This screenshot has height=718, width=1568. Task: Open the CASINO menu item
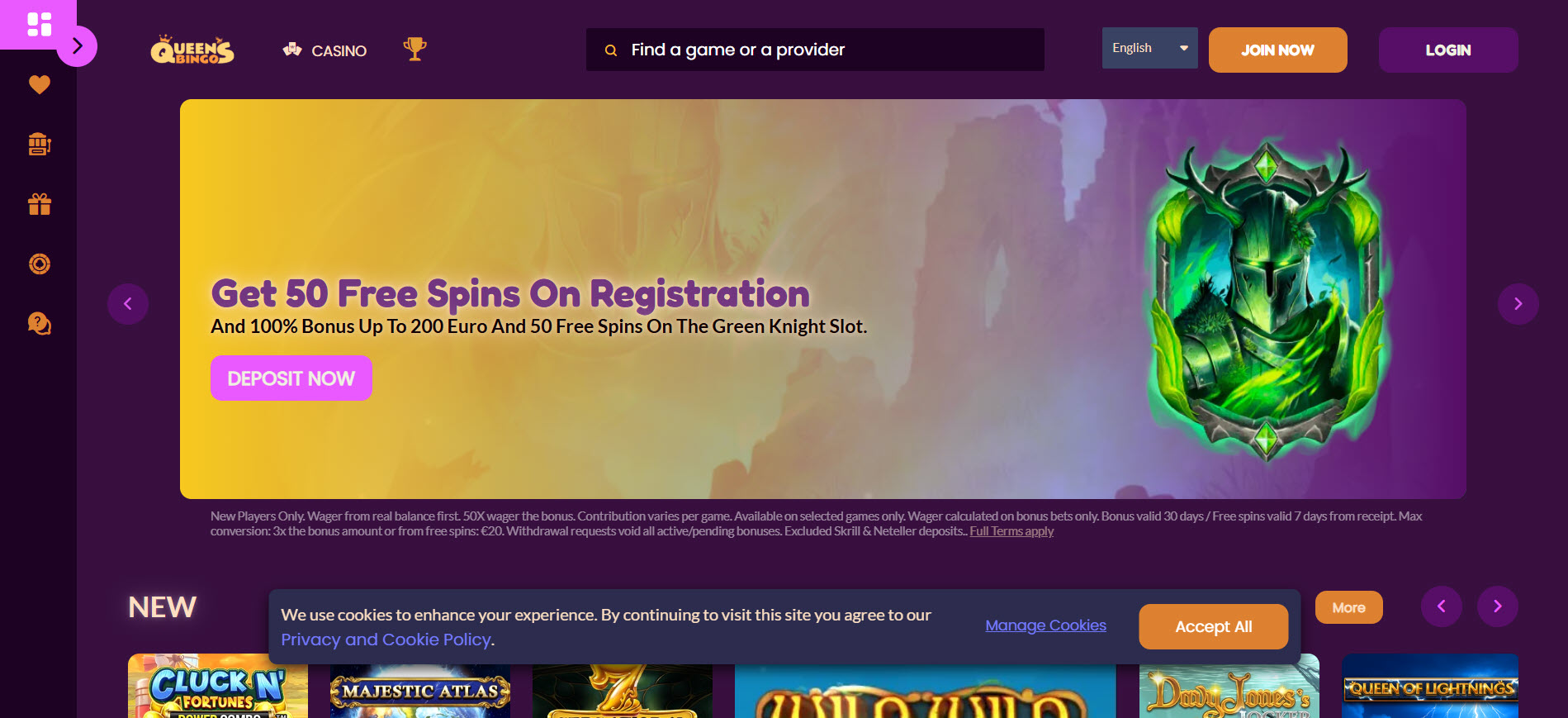(x=324, y=50)
